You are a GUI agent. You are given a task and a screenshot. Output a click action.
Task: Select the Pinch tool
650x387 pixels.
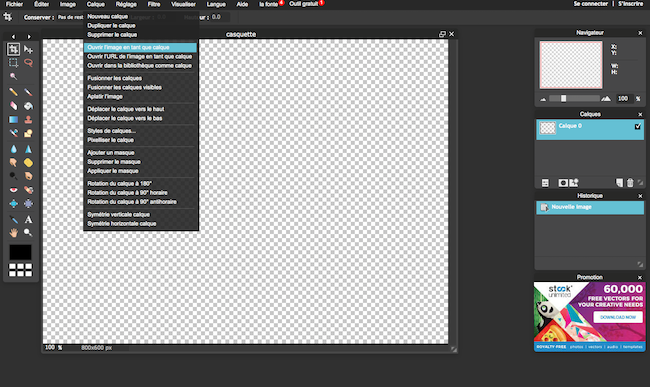[28, 203]
